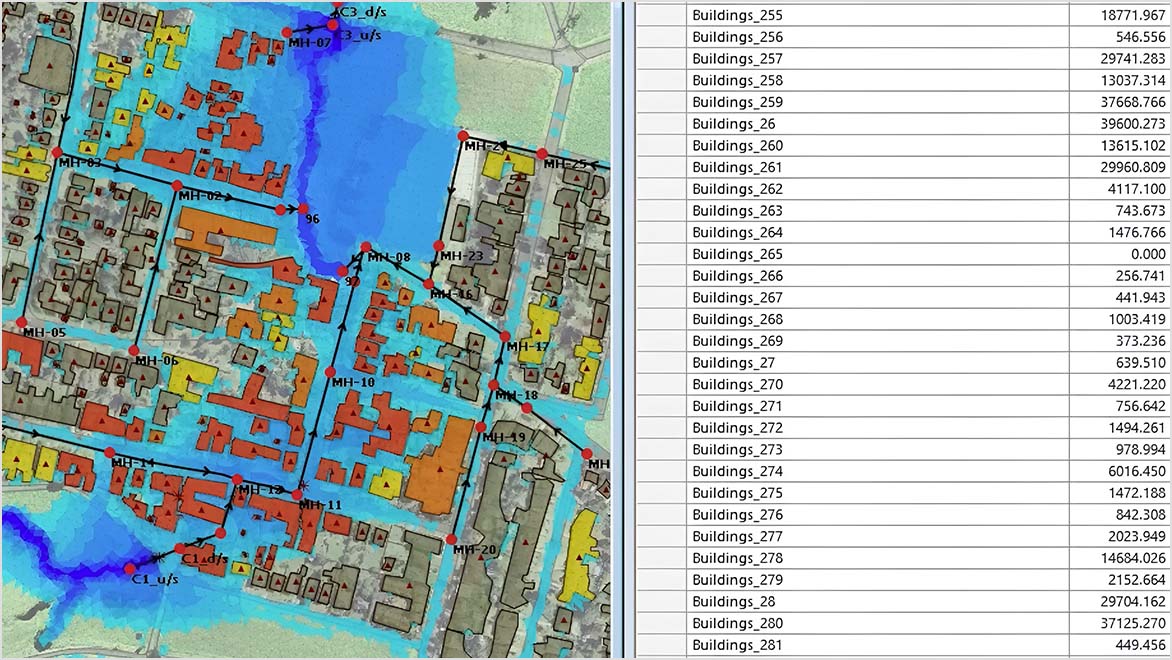Viewport: 1172px width, 660px height.
Task: Select row Buildings_273
Action: point(904,448)
